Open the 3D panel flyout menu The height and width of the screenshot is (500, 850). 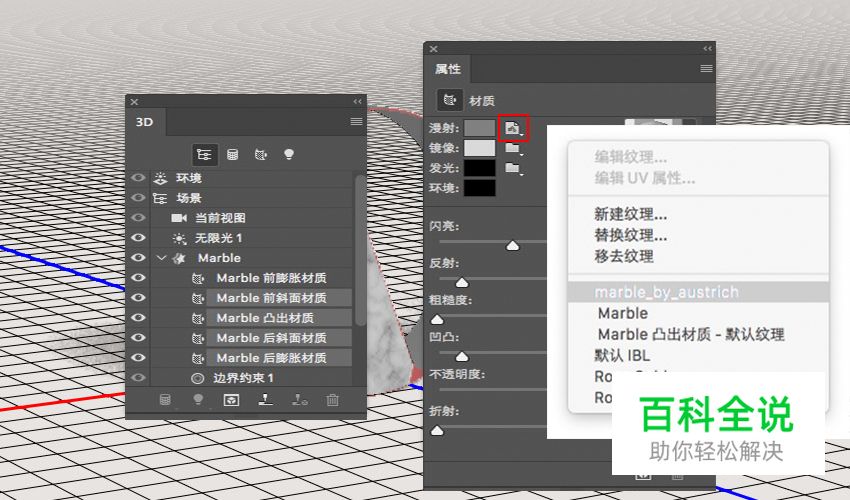pyautogui.click(x=356, y=121)
